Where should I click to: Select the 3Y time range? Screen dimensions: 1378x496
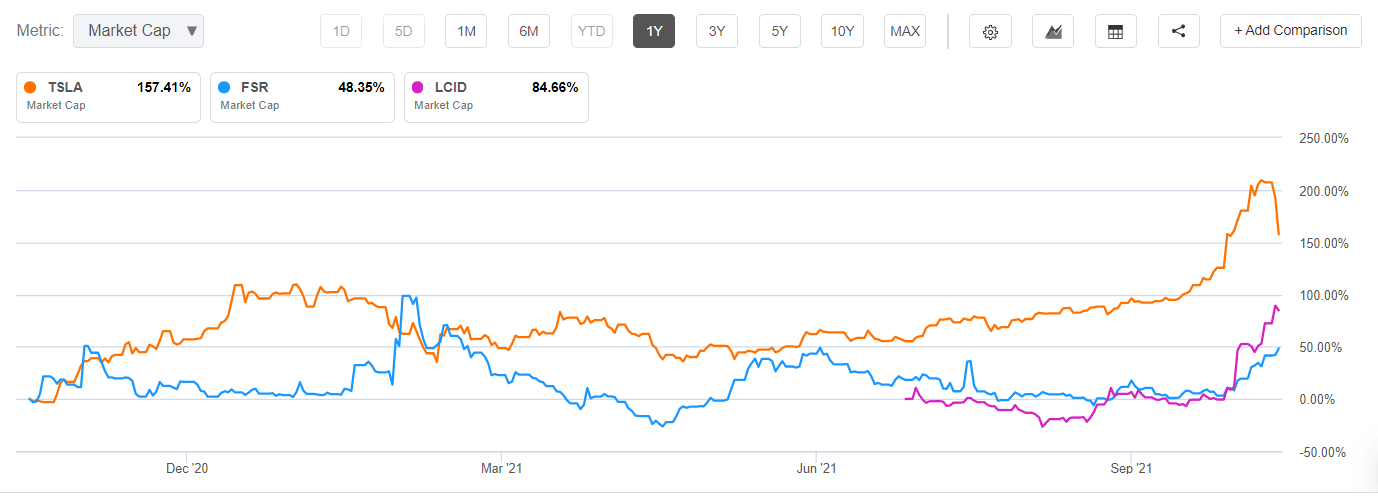[x=717, y=31]
